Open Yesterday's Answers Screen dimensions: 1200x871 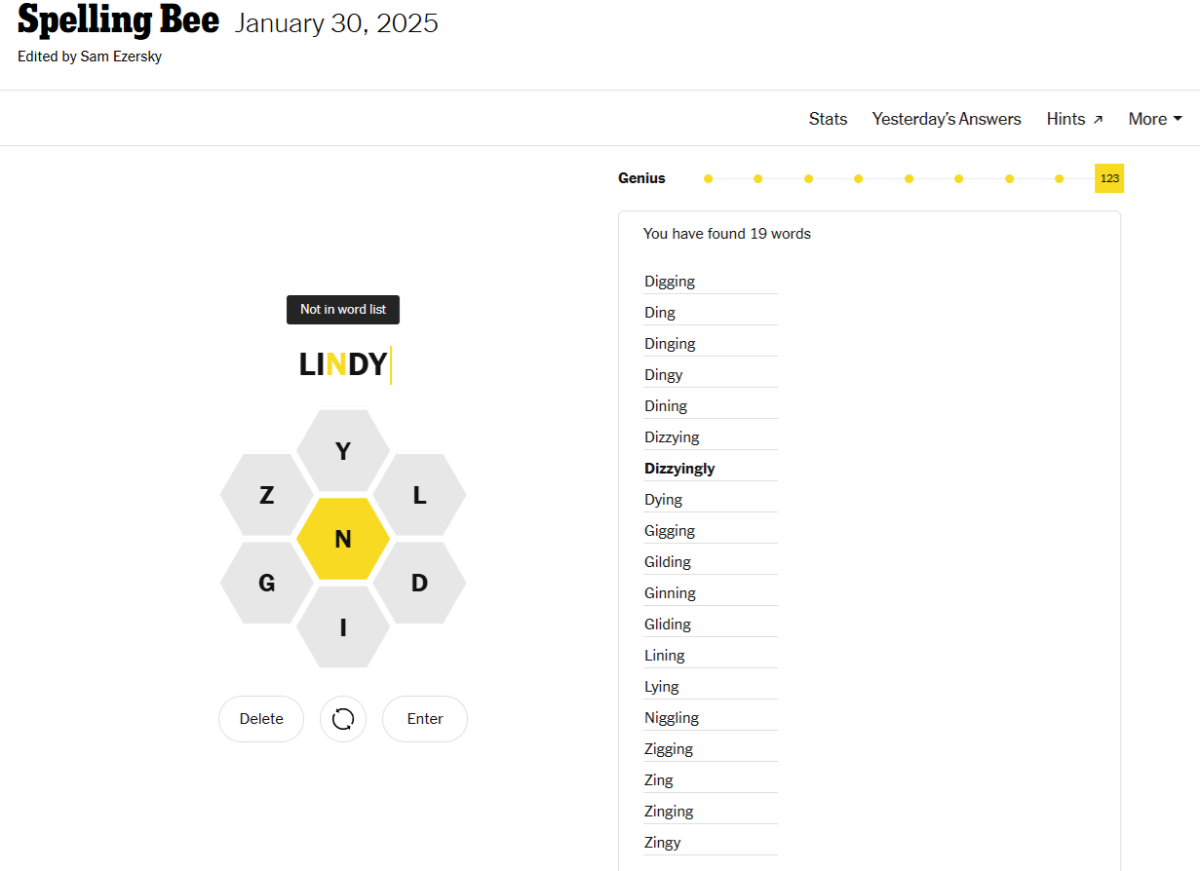946,119
